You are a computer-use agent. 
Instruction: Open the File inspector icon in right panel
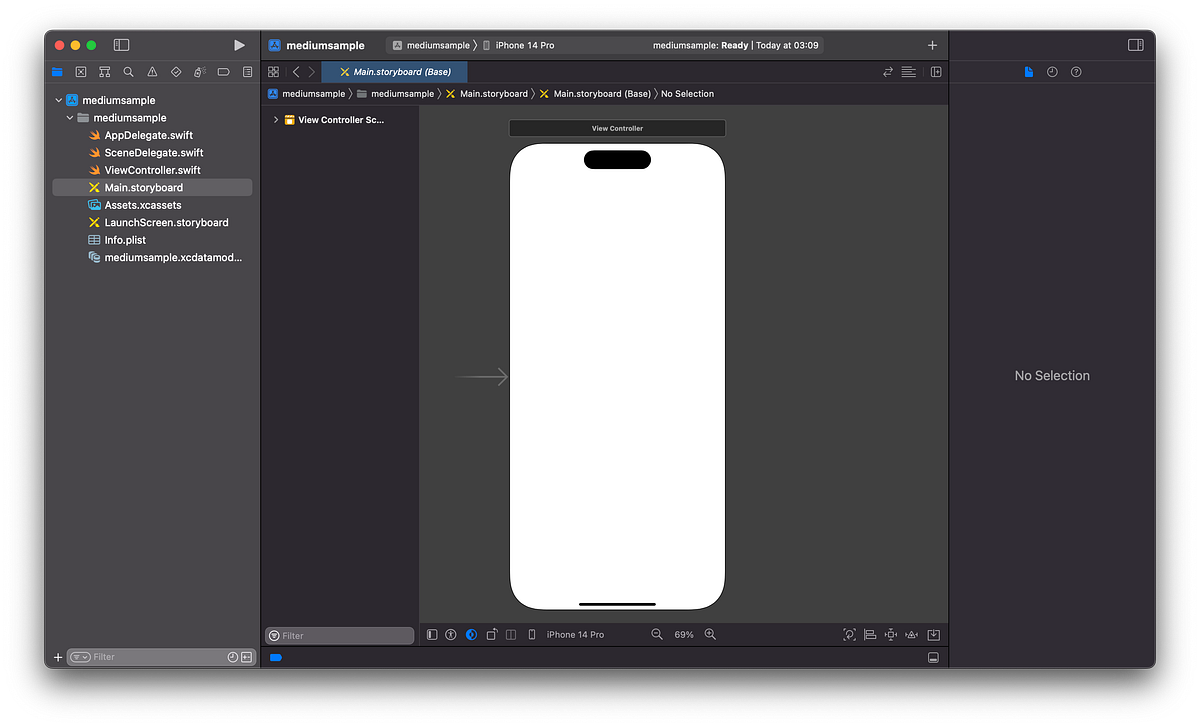[x=1029, y=71]
